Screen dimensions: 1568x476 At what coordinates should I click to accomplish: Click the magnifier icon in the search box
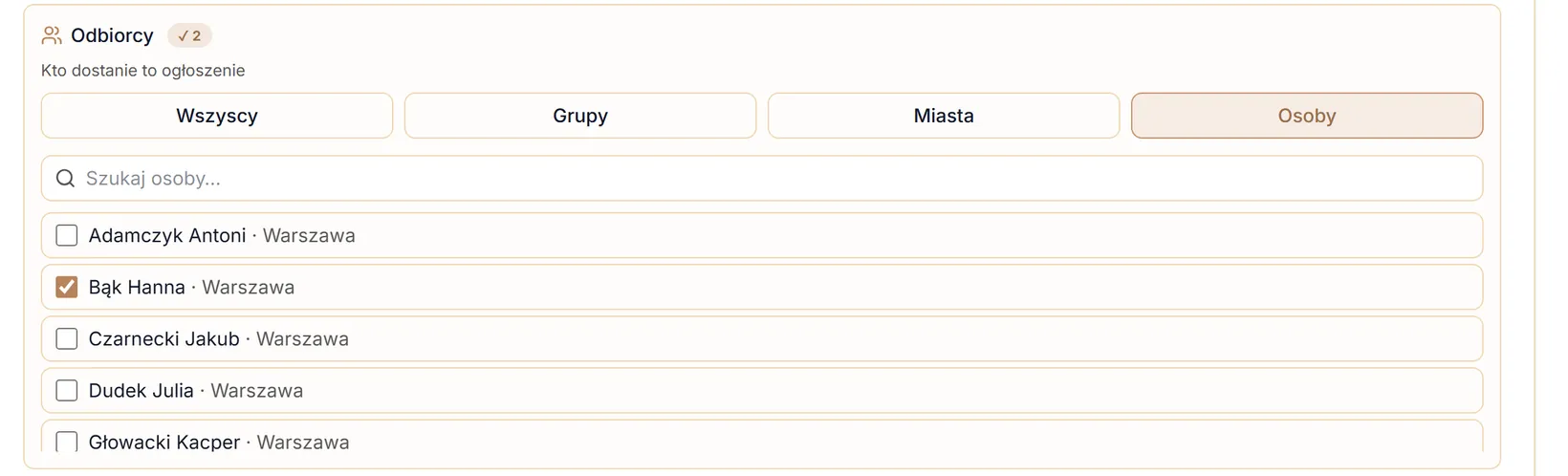click(x=65, y=179)
